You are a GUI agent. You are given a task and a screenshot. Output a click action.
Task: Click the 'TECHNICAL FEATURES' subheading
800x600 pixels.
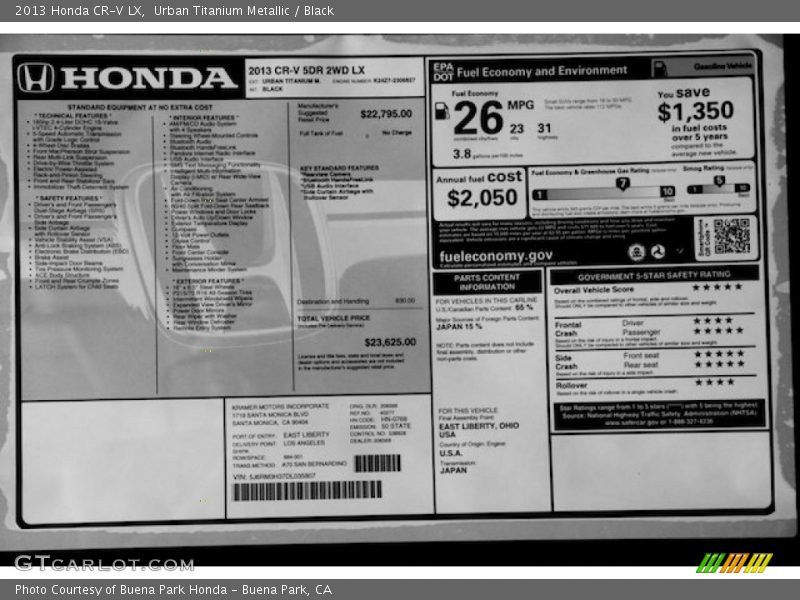(73, 116)
